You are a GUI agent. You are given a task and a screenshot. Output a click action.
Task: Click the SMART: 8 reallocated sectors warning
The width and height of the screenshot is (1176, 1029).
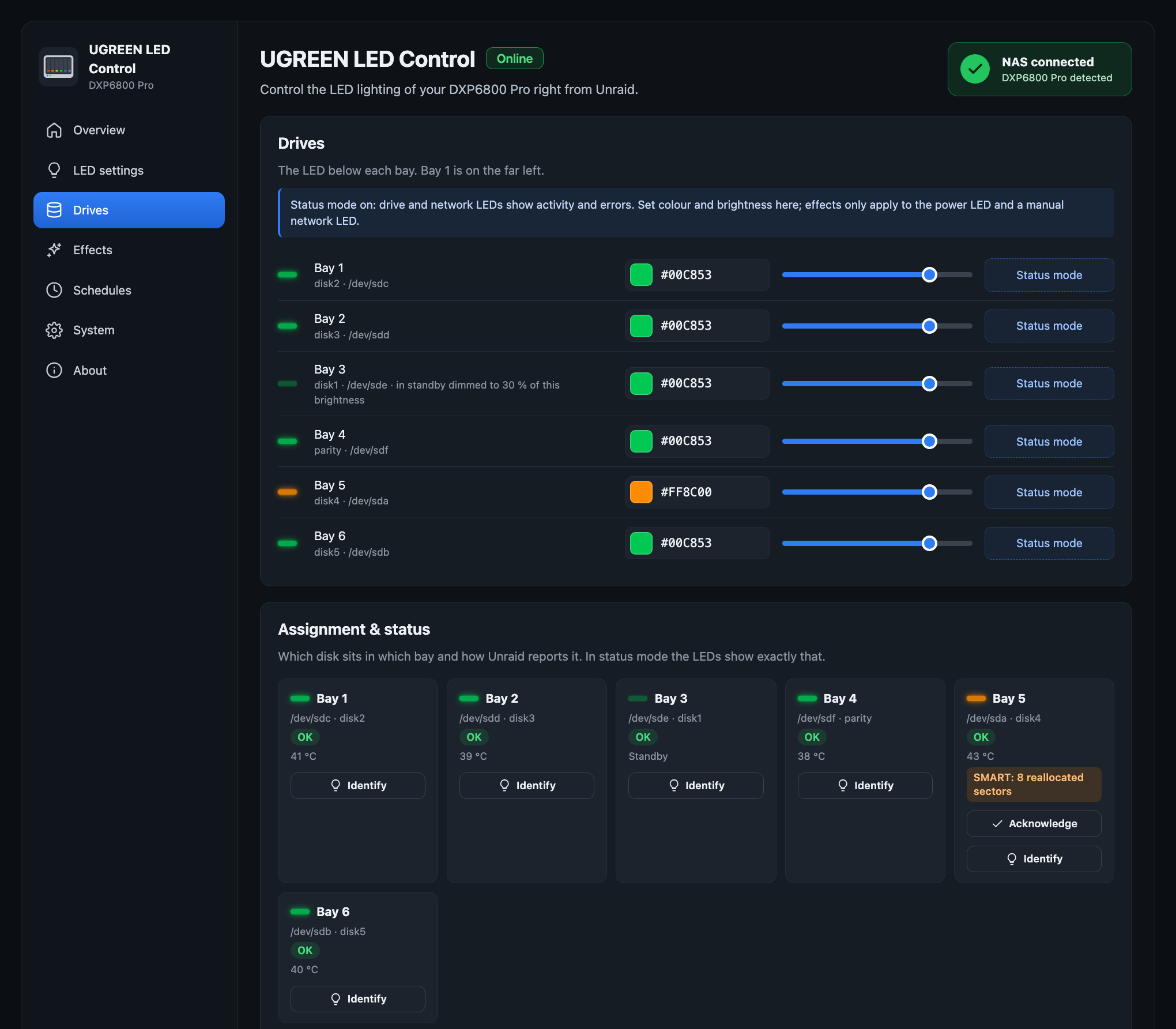tap(1034, 785)
